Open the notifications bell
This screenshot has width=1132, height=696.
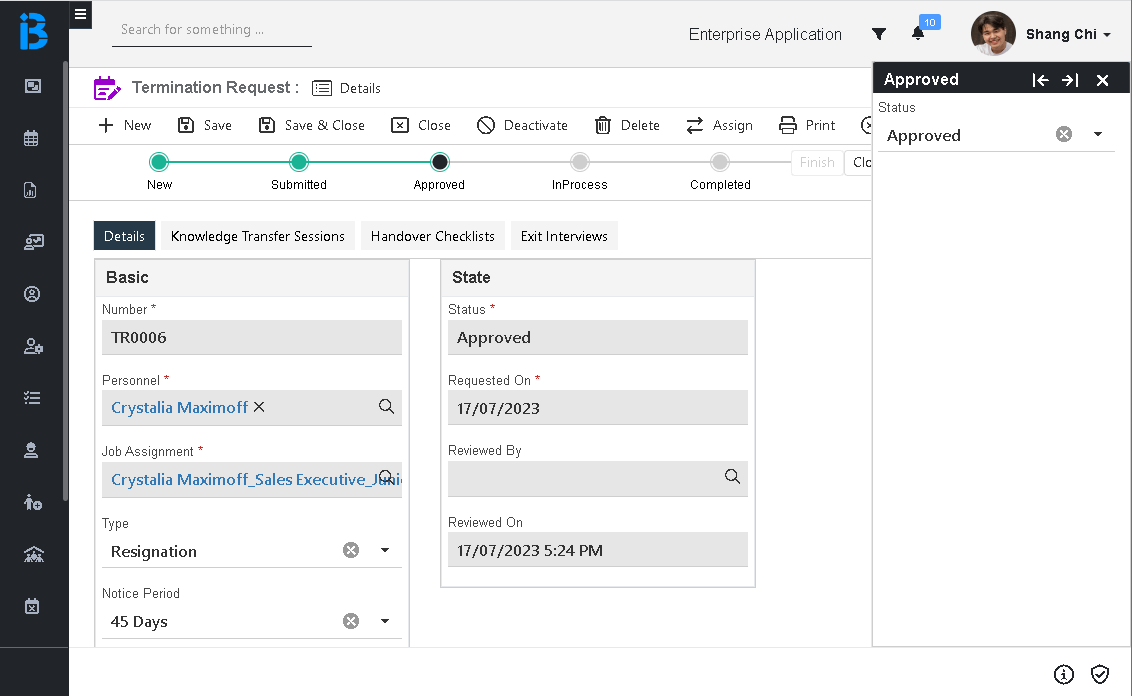click(918, 33)
